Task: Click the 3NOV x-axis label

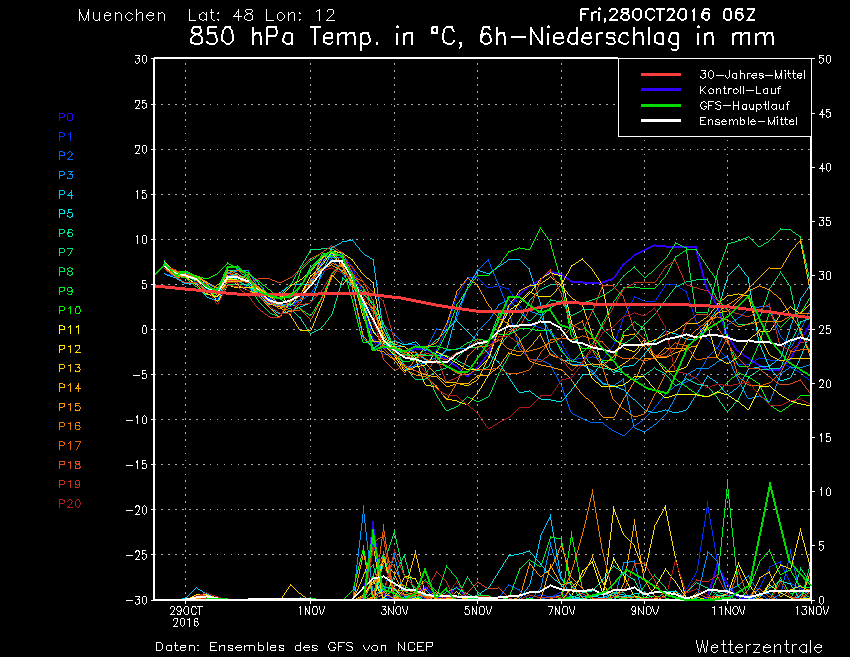Action: (394, 611)
